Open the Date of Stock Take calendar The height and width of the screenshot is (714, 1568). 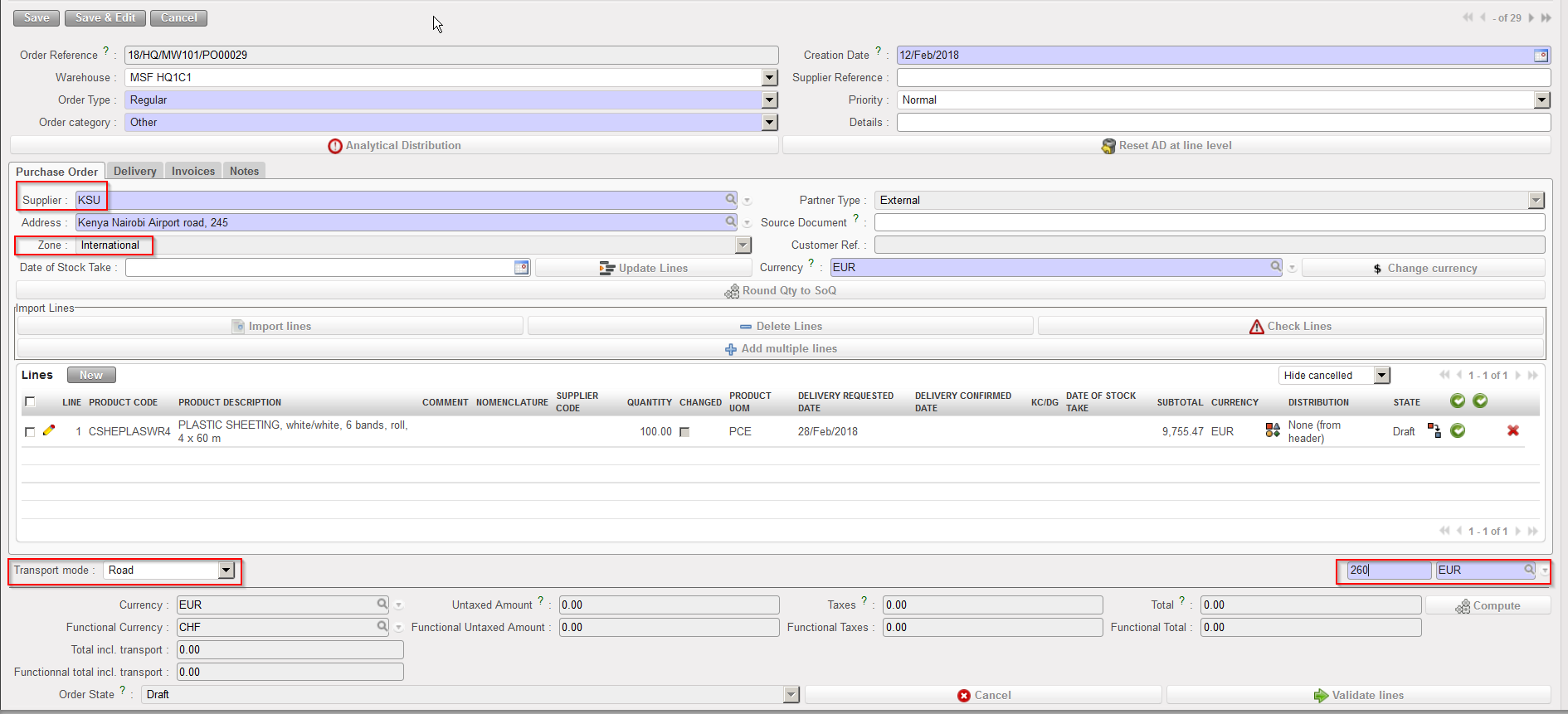(x=521, y=267)
